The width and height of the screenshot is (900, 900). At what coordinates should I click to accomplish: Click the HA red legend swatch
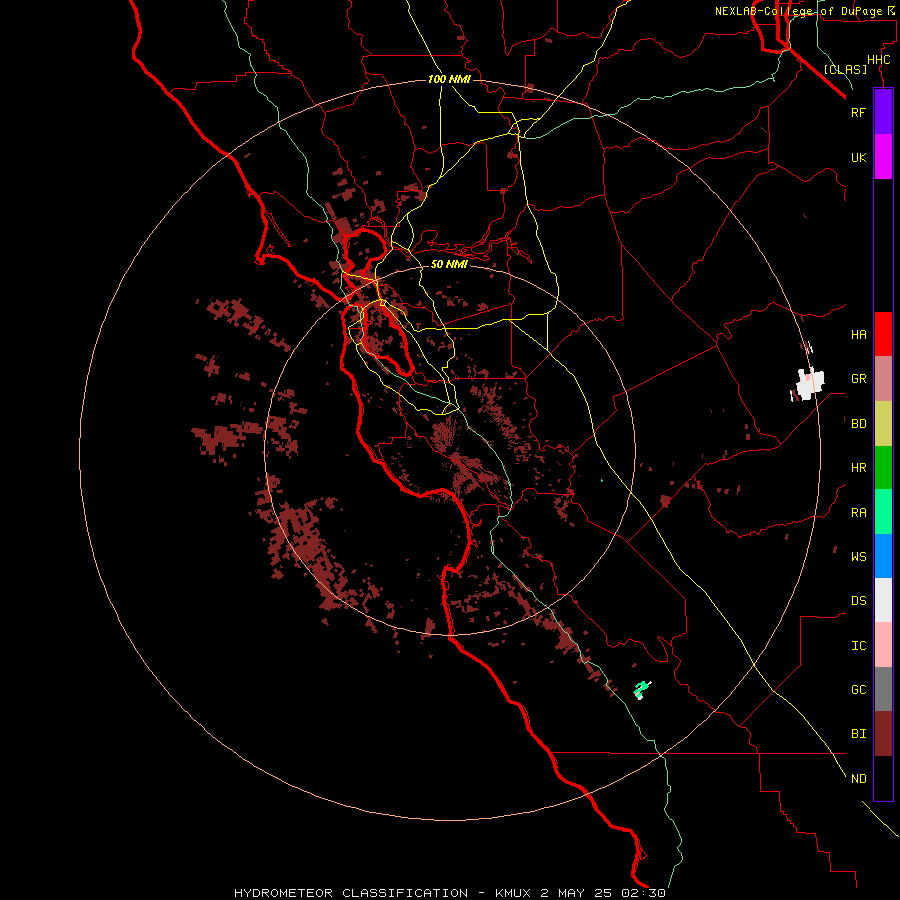click(883, 334)
